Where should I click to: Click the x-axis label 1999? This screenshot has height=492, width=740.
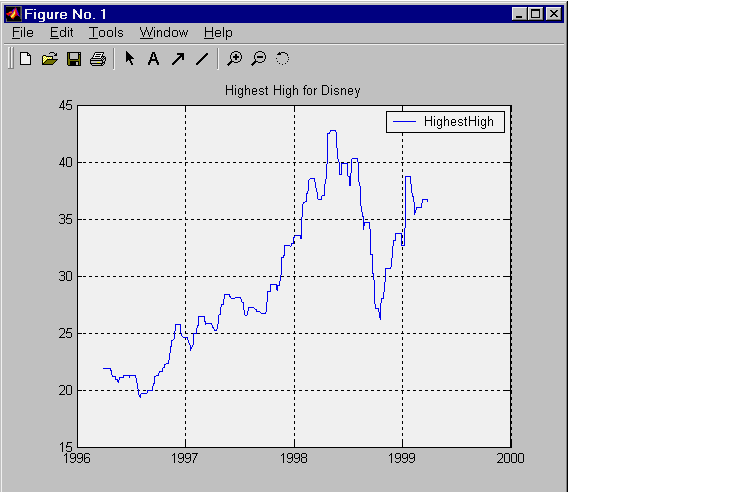coord(402,459)
